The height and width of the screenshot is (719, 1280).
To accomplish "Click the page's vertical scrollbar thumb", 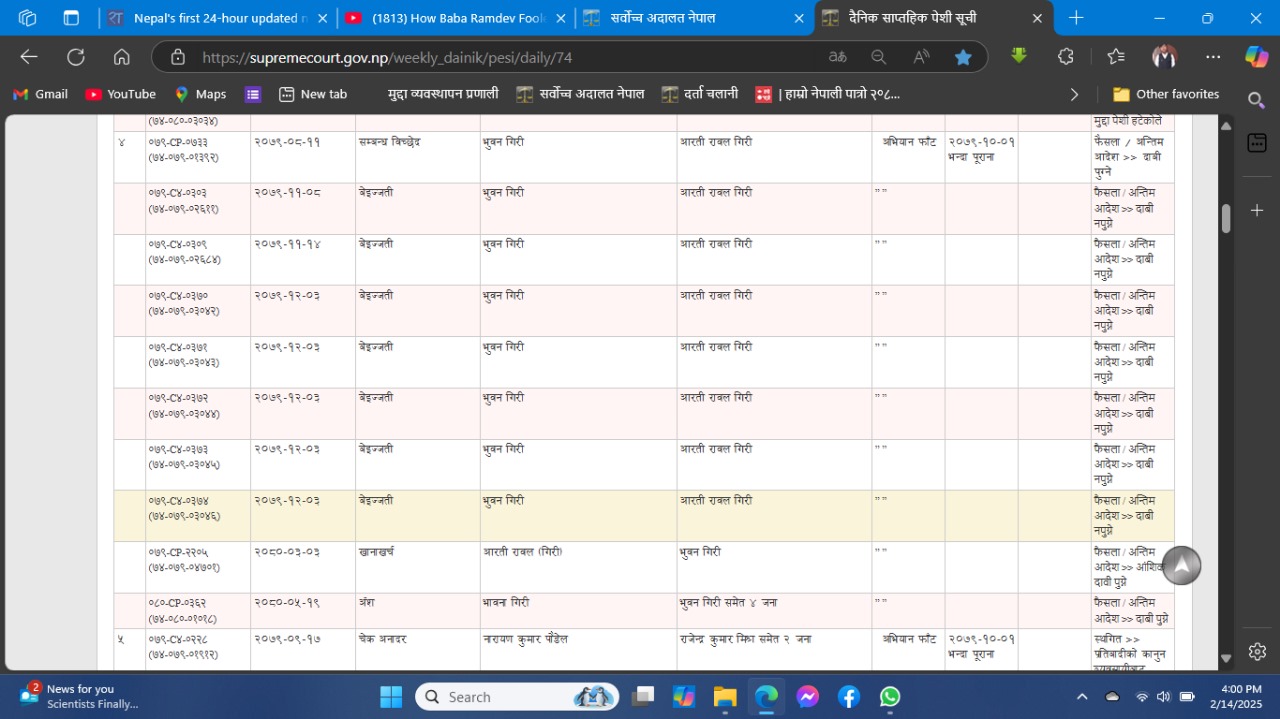I will pyautogui.click(x=1226, y=218).
